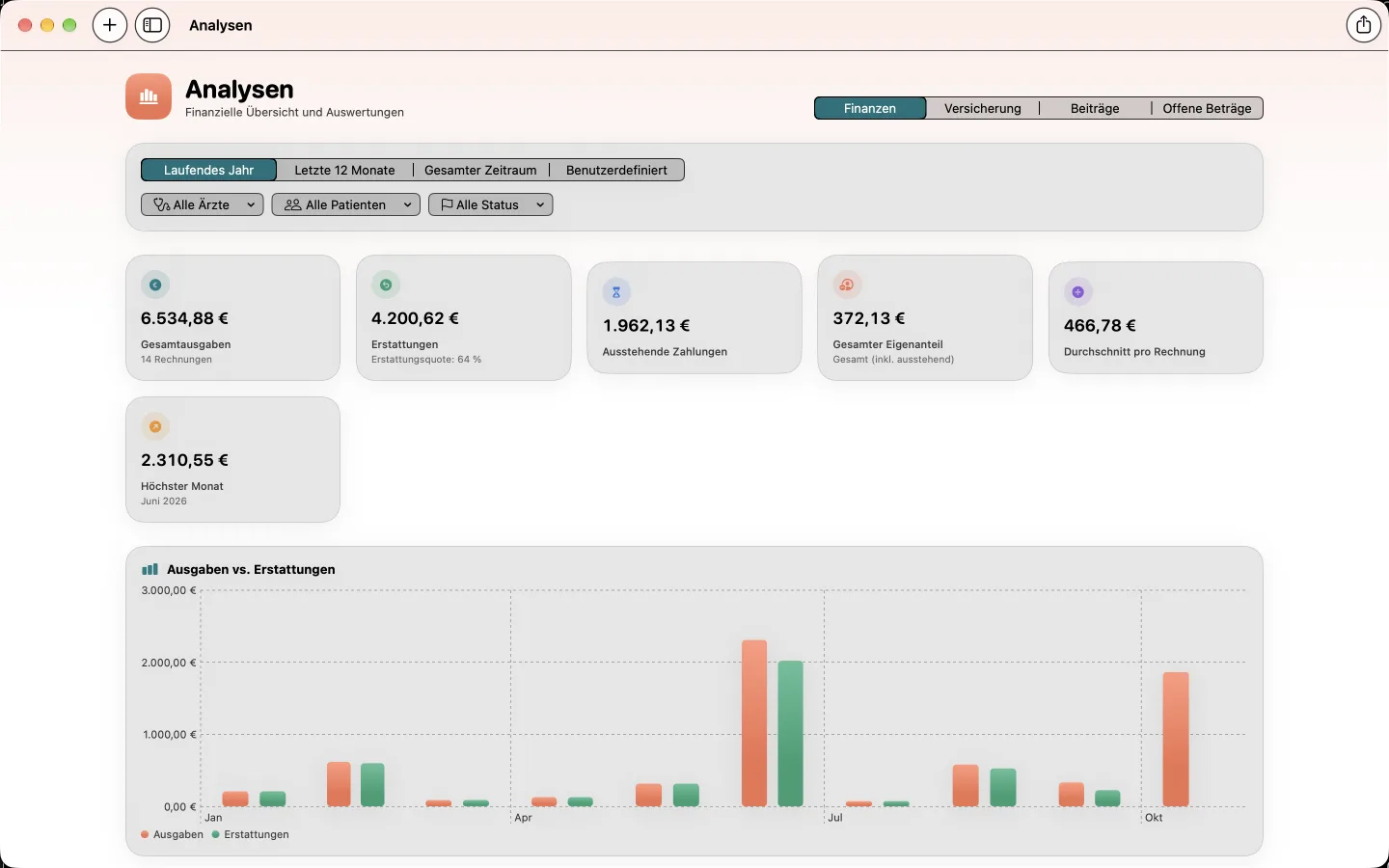Click the Erstattungen legend entry
The height and width of the screenshot is (868, 1389).
pyautogui.click(x=251, y=834)
